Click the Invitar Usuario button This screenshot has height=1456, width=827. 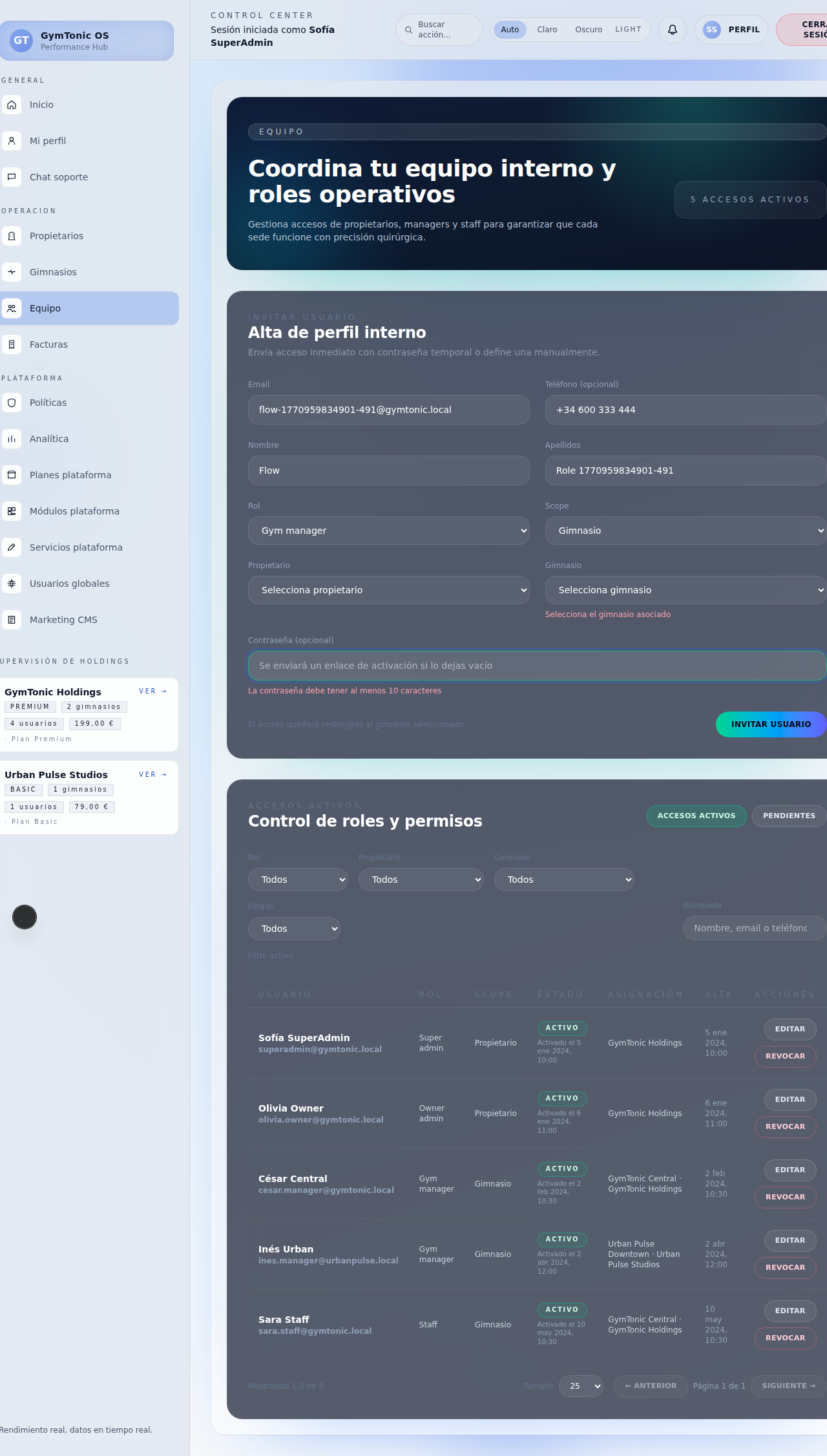point(770,724)
